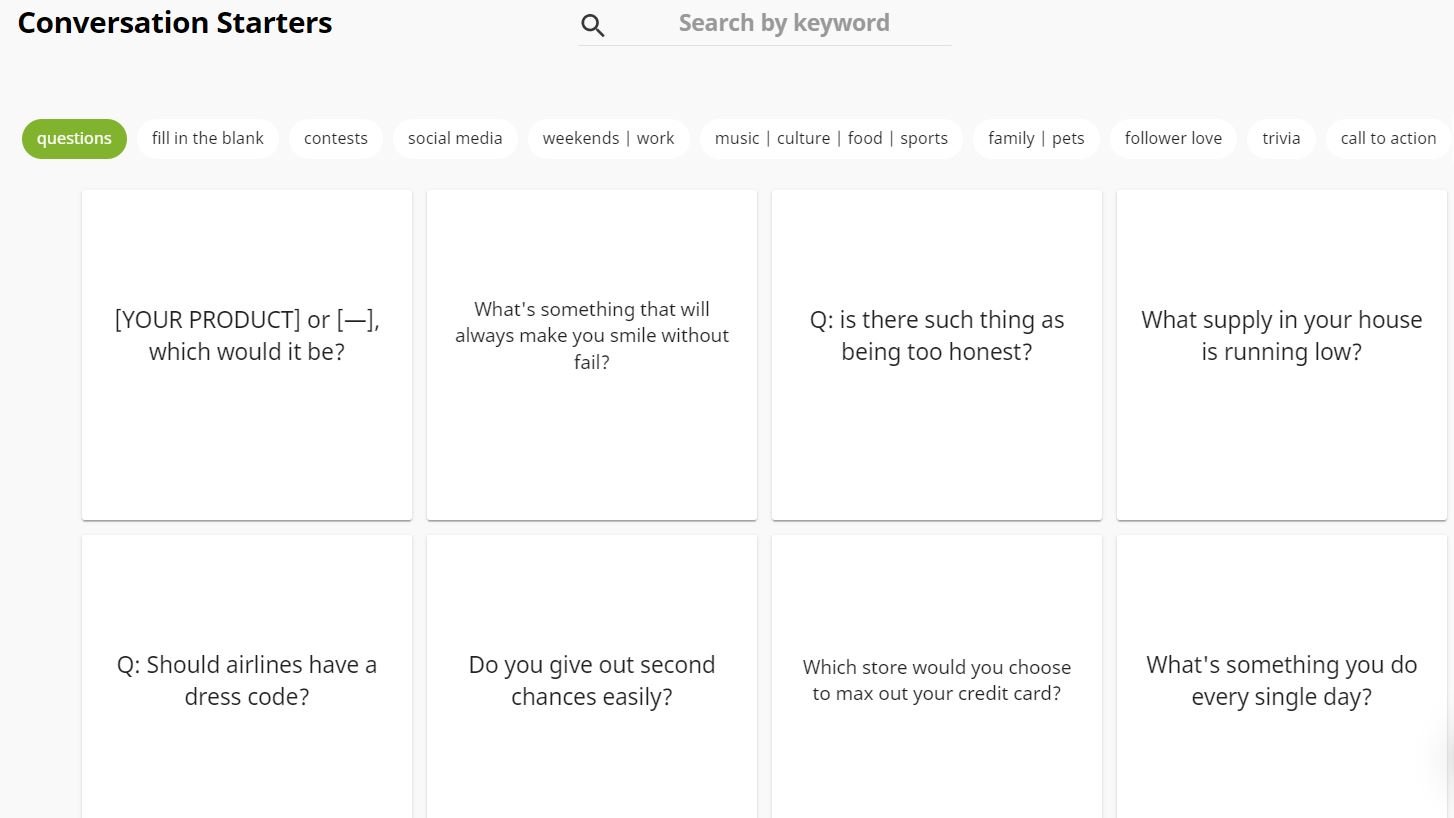This screenshot has width=1454, height=818.
Task: Select the second chances question card
Action: [x=592, y=680]
